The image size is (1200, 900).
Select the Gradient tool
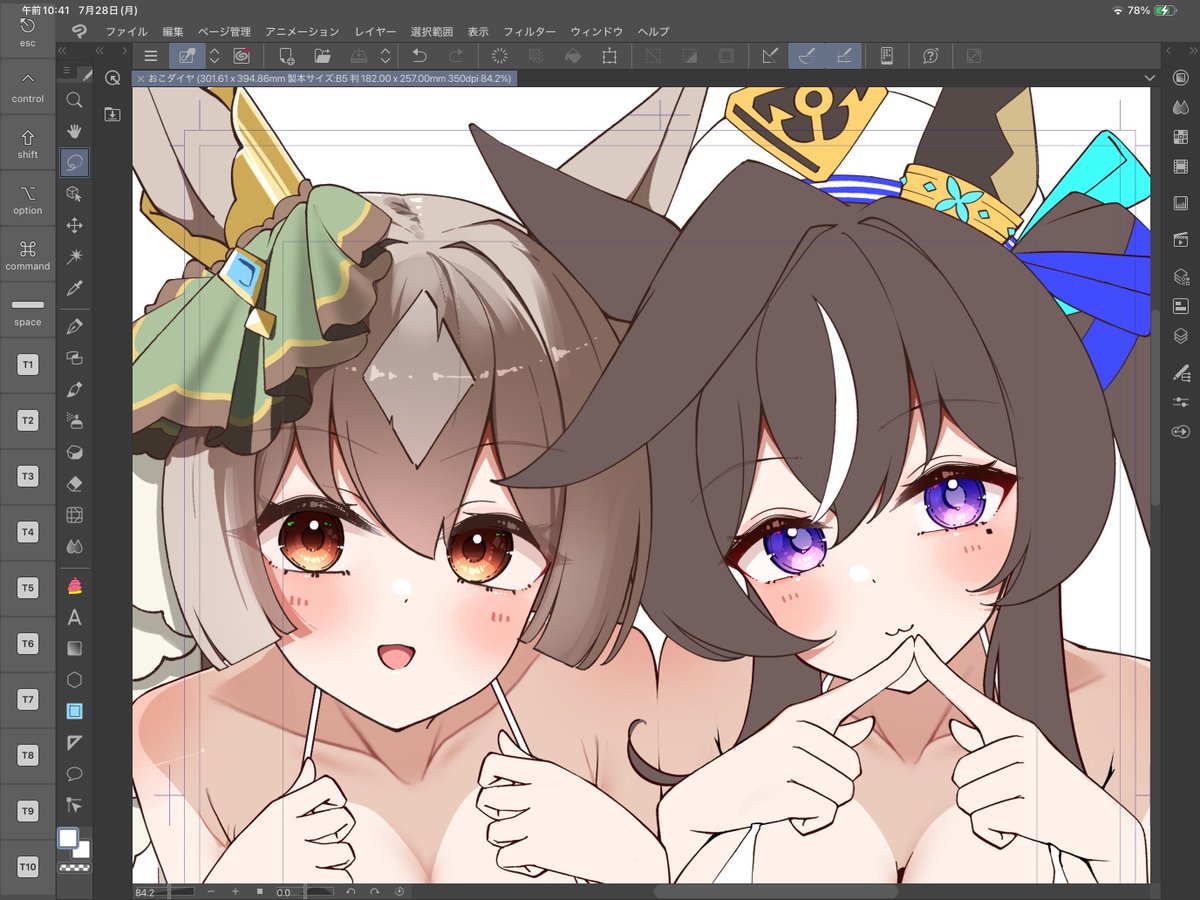click(x=74, y=648)
